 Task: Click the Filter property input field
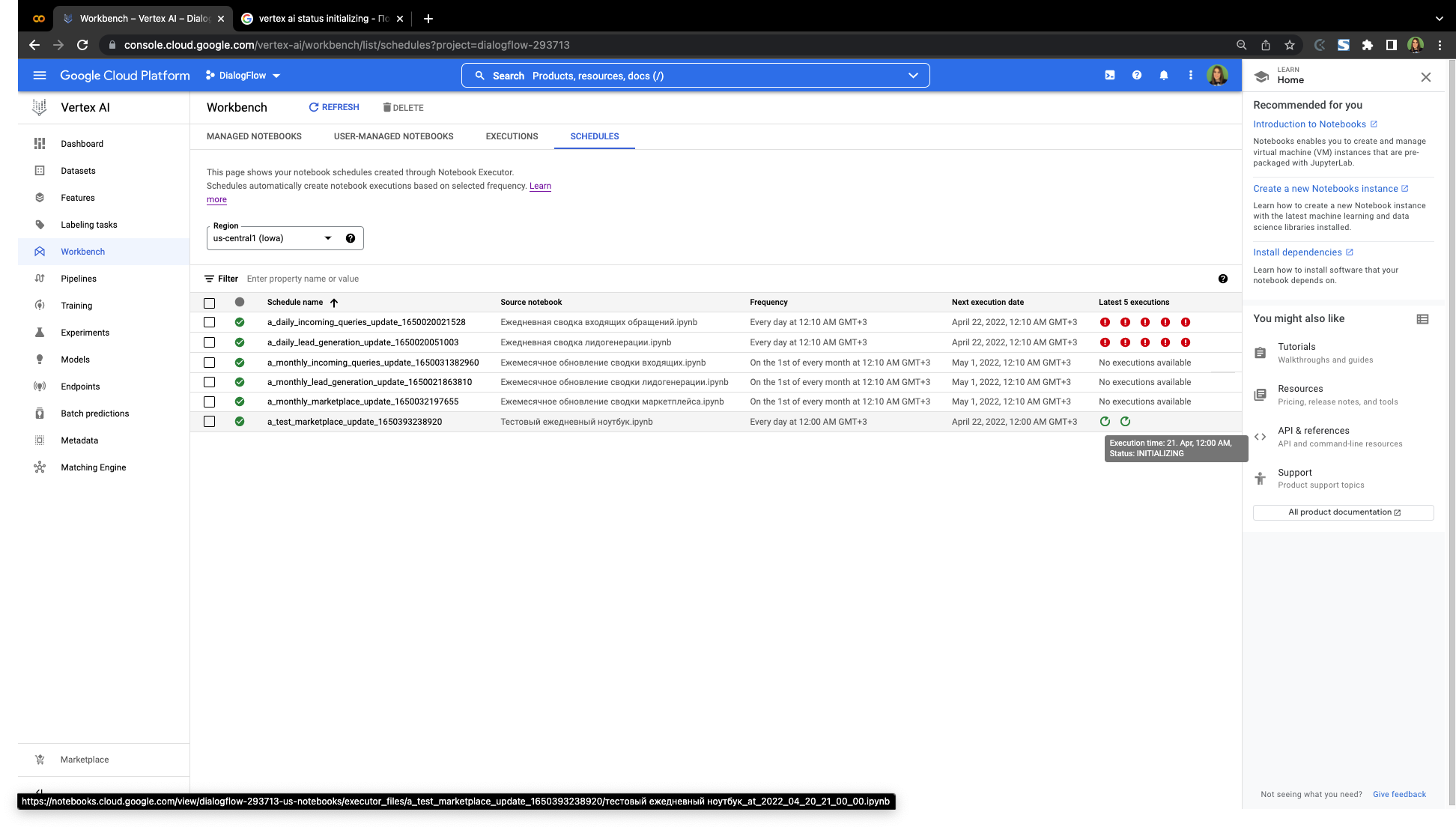pos(302,279)
